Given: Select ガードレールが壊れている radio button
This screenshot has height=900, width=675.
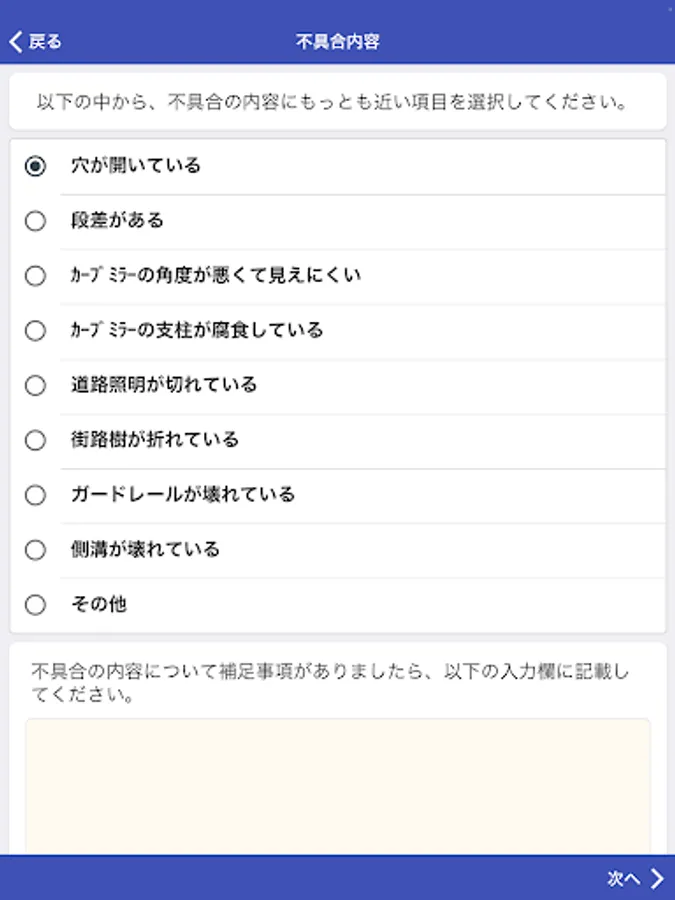Looking at the screenshot, I should point(36,495).
